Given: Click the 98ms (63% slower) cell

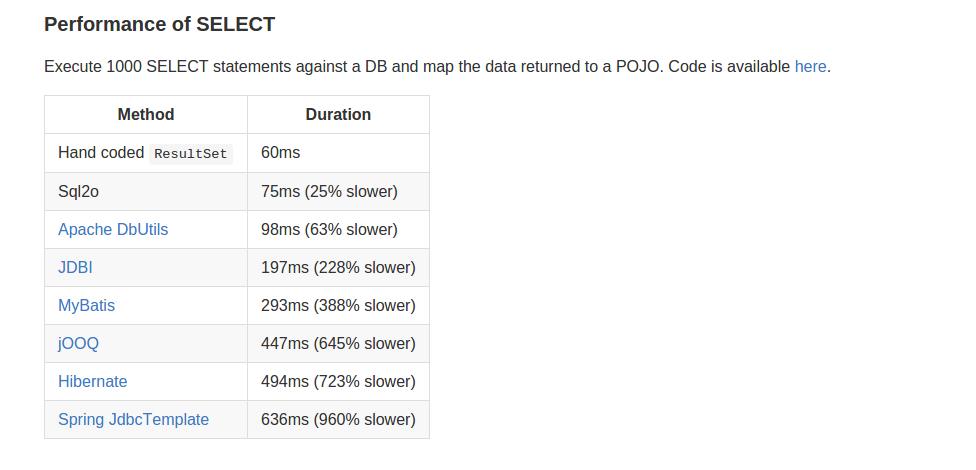Looking at the screenshot, I should [338, 230].
